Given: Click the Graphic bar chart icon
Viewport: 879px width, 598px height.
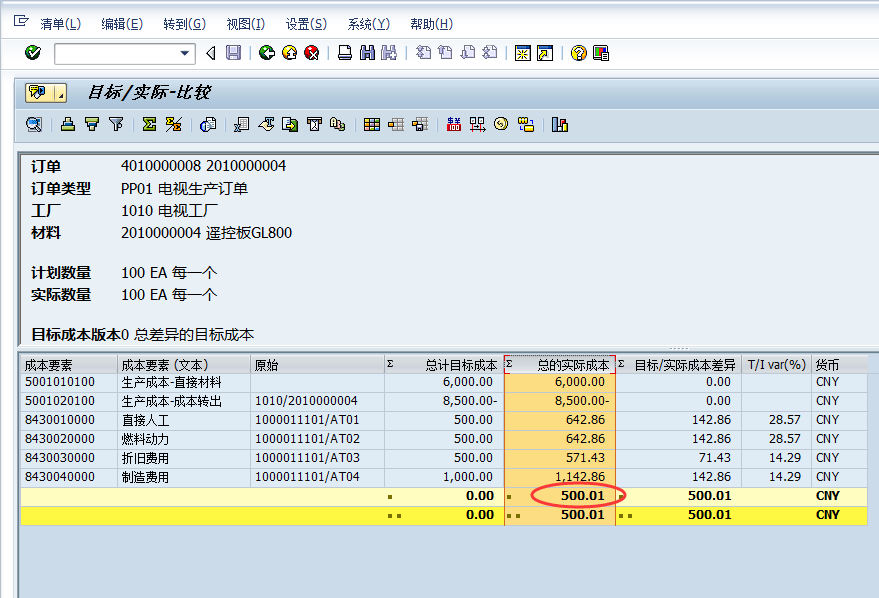Looking at the screenshot, I should tap(559, 124).
